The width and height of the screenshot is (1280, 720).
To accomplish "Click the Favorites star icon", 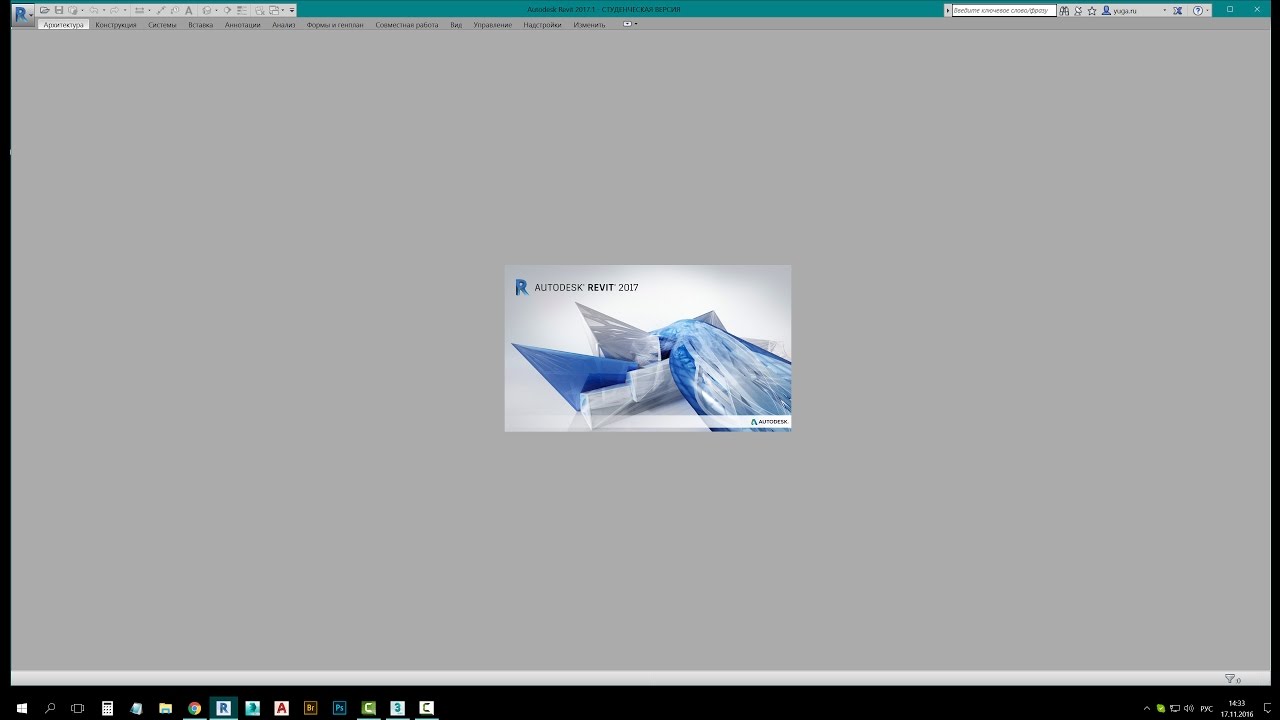I will pyautogui.click(x=1092, y=10).
